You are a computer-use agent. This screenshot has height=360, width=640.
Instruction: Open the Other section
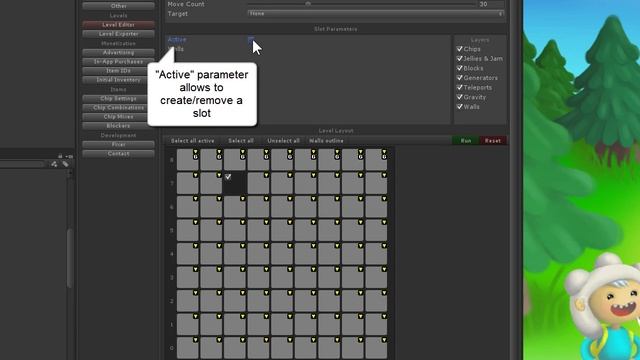118,6
